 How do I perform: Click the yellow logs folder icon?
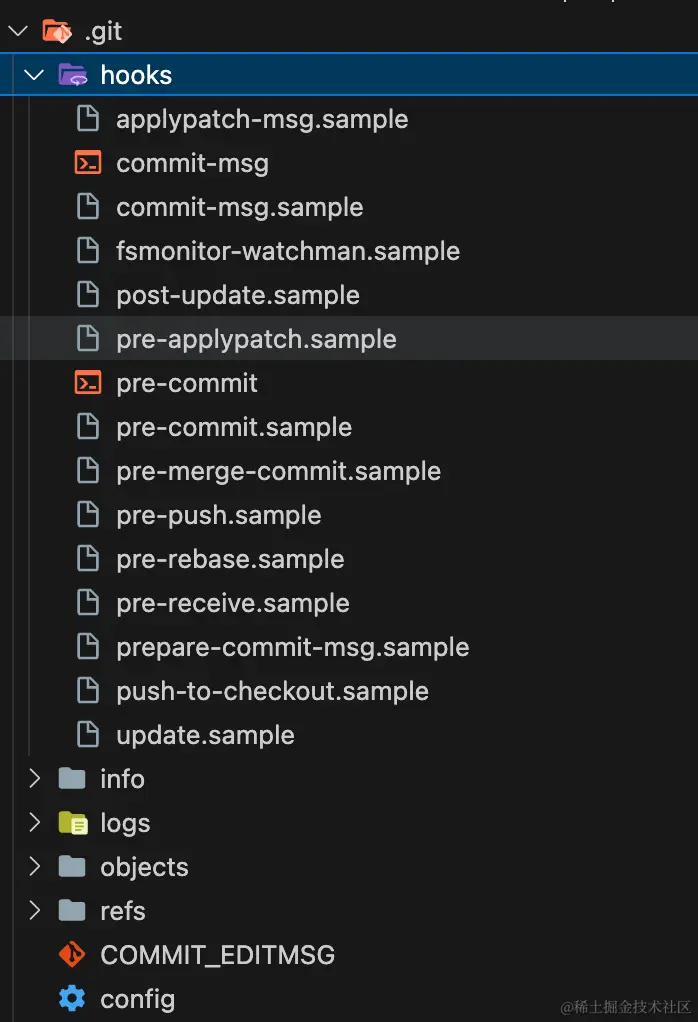(x=72, y=823)
